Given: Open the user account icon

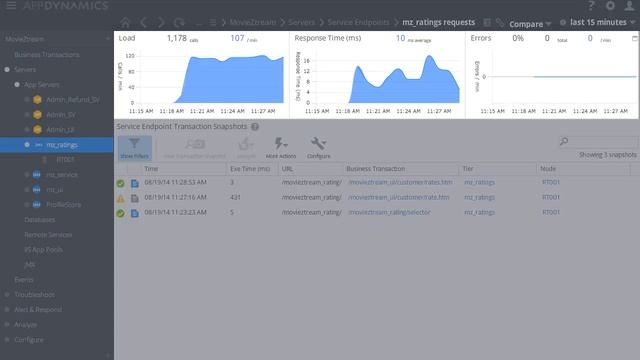Looking at the screenshot, I should (629, 5).
